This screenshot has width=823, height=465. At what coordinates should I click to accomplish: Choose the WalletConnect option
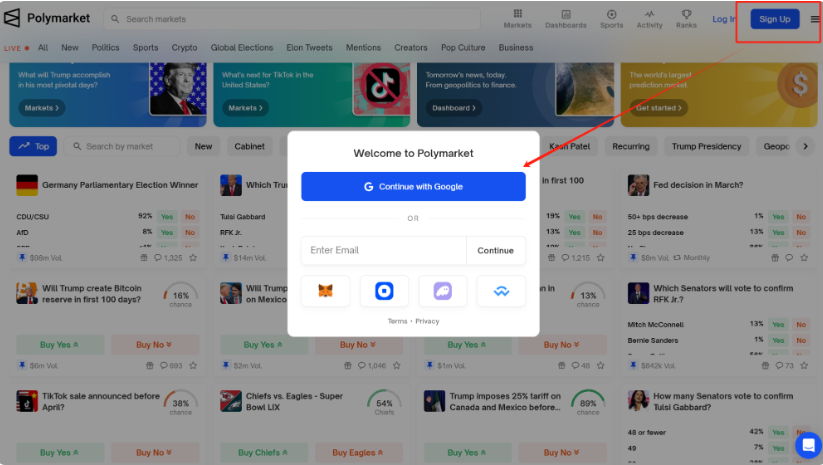coord(501,291)
